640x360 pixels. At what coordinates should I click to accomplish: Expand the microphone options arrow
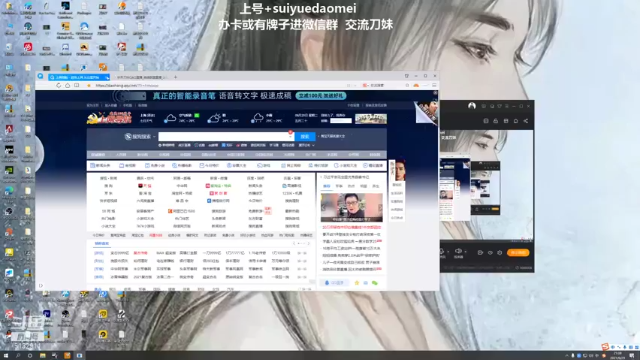pos(448,252)
